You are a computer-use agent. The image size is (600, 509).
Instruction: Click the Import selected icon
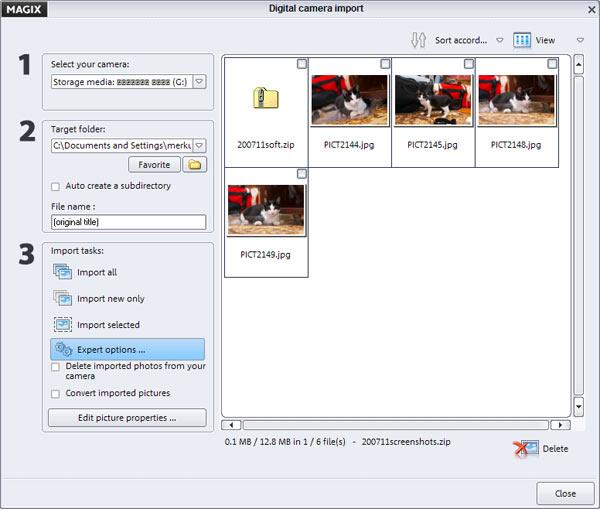62,325
